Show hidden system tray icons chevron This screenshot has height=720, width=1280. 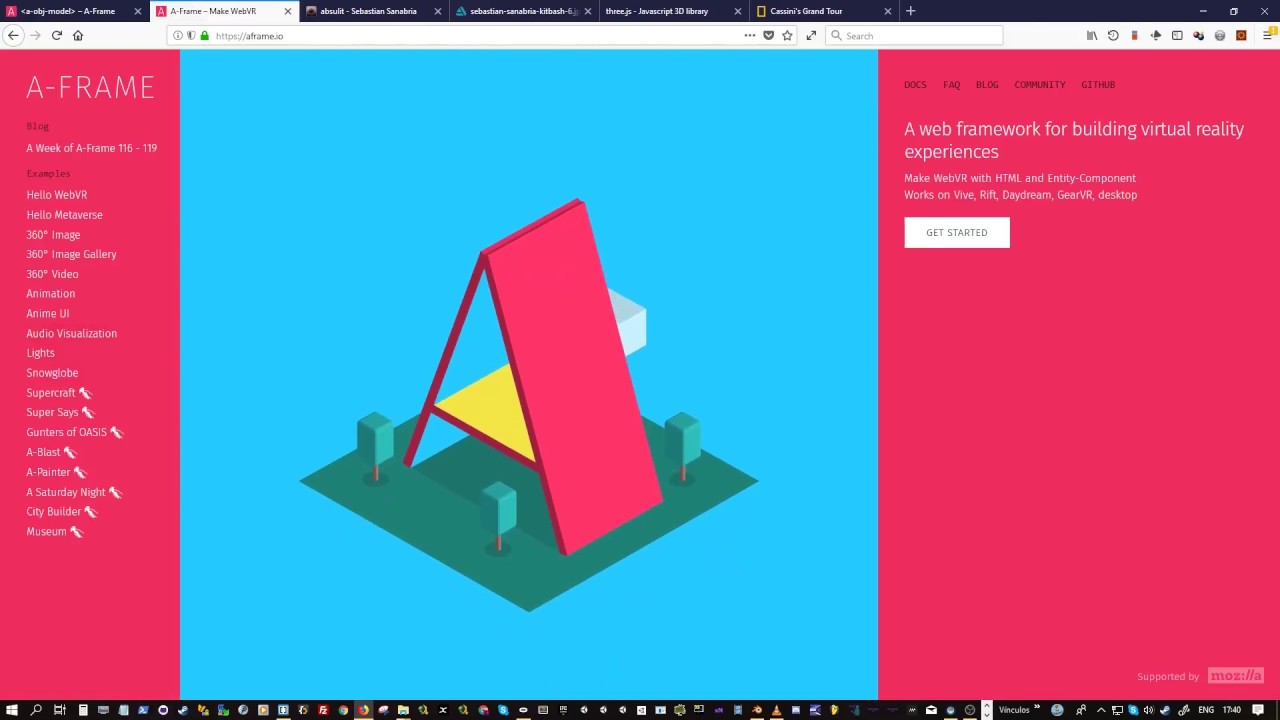pos(1101,710)
